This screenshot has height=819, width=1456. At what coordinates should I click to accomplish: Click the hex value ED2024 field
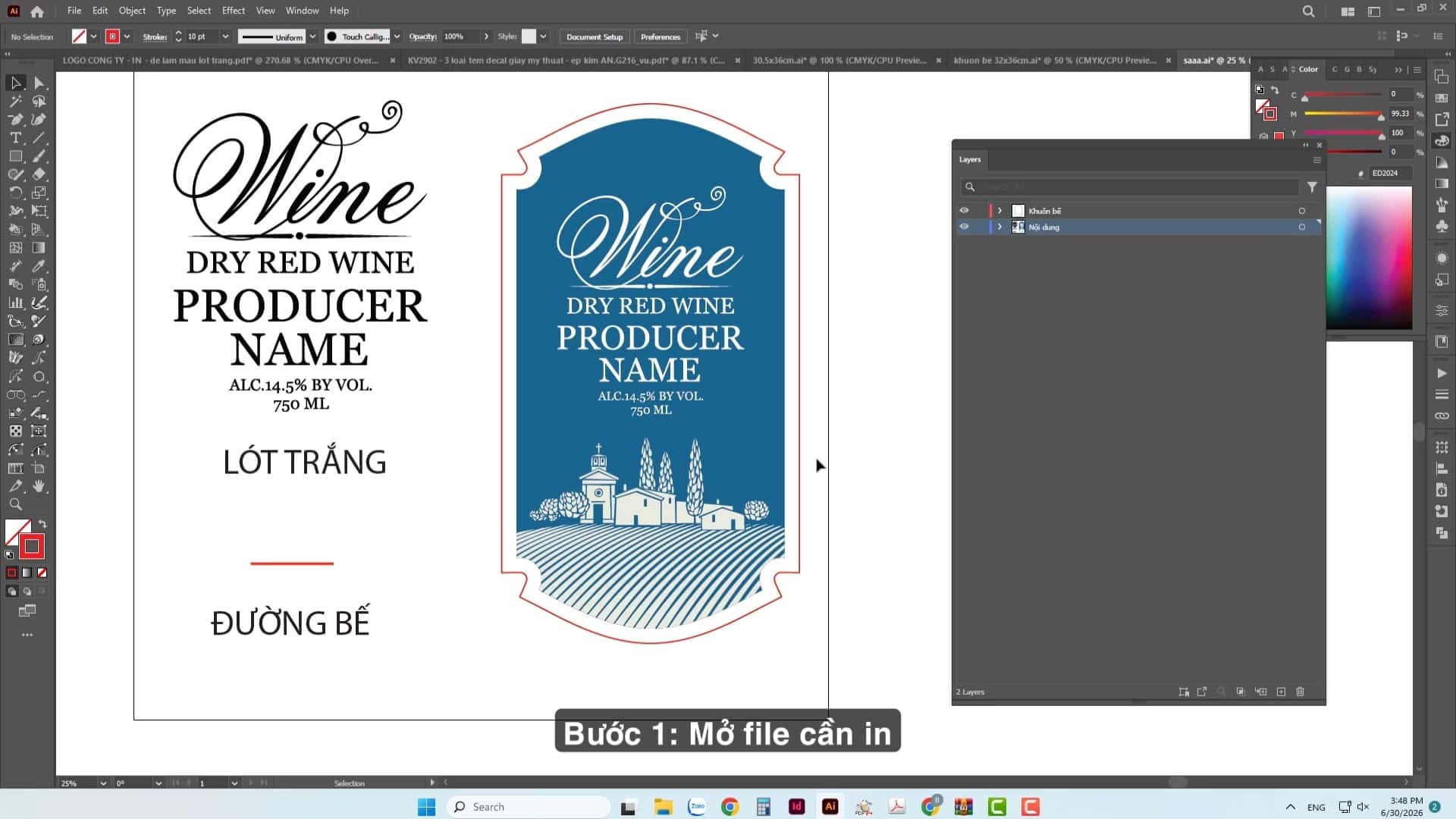point(1392,173)
